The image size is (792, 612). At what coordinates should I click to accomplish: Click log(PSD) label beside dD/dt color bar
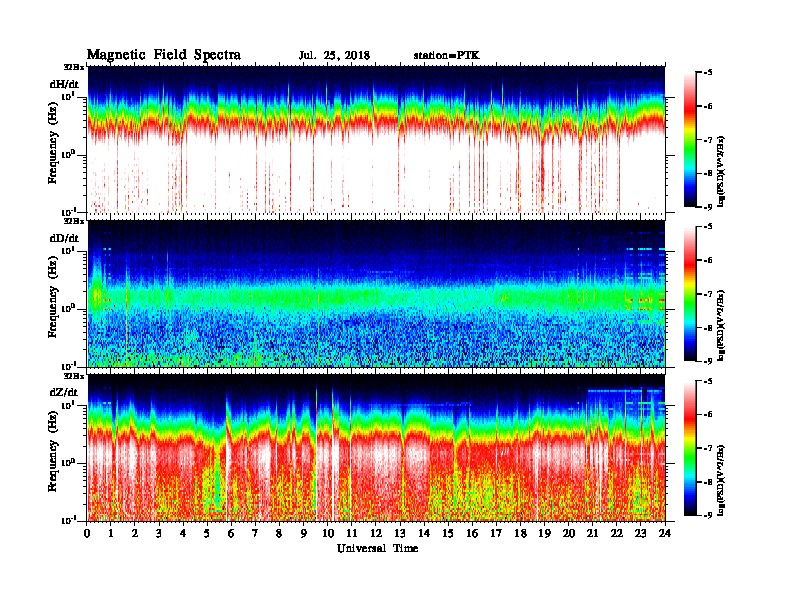coord(722,325)
